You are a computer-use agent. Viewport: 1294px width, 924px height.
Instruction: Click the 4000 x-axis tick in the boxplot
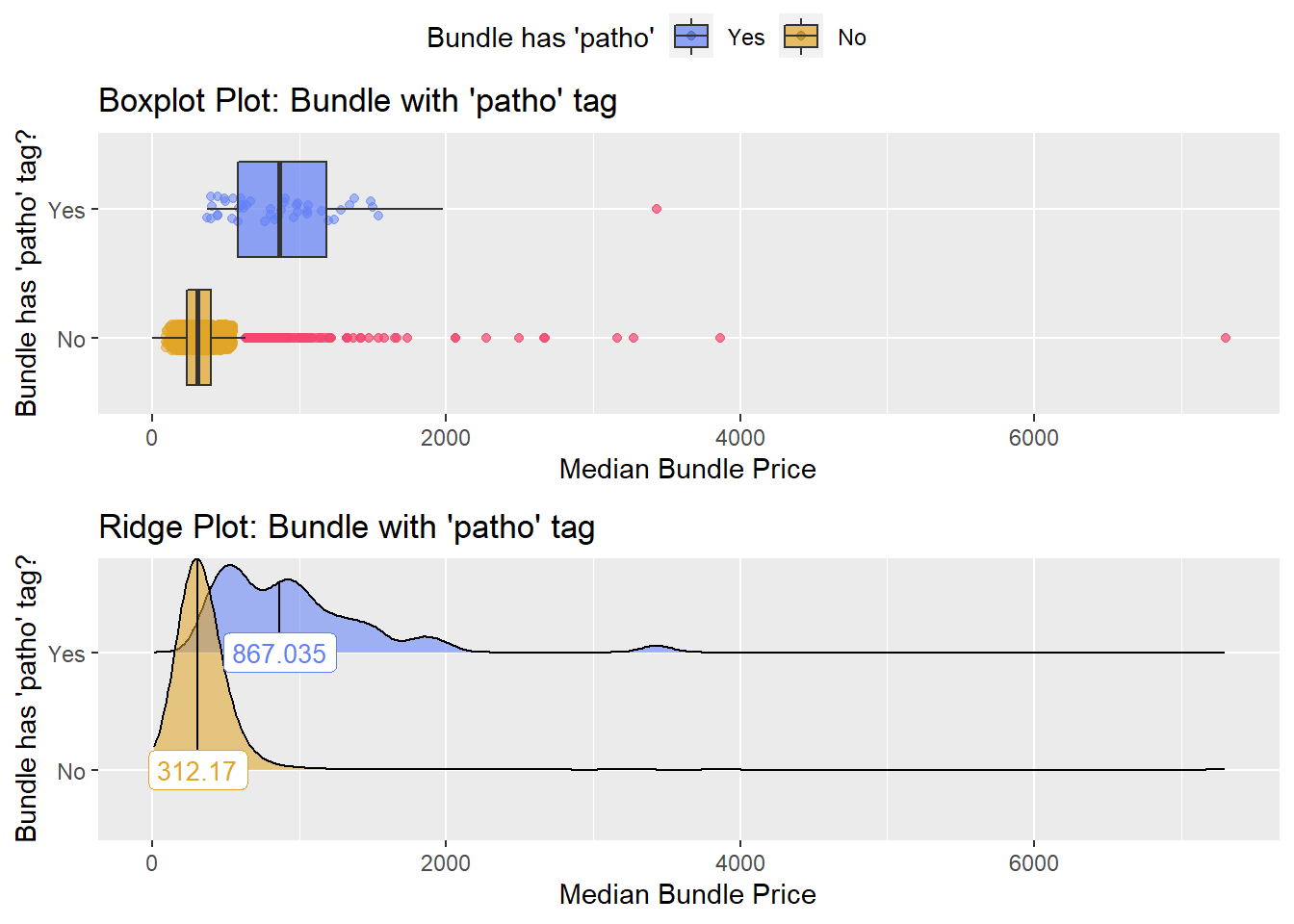pyautogui.click(x=740, y=438)
